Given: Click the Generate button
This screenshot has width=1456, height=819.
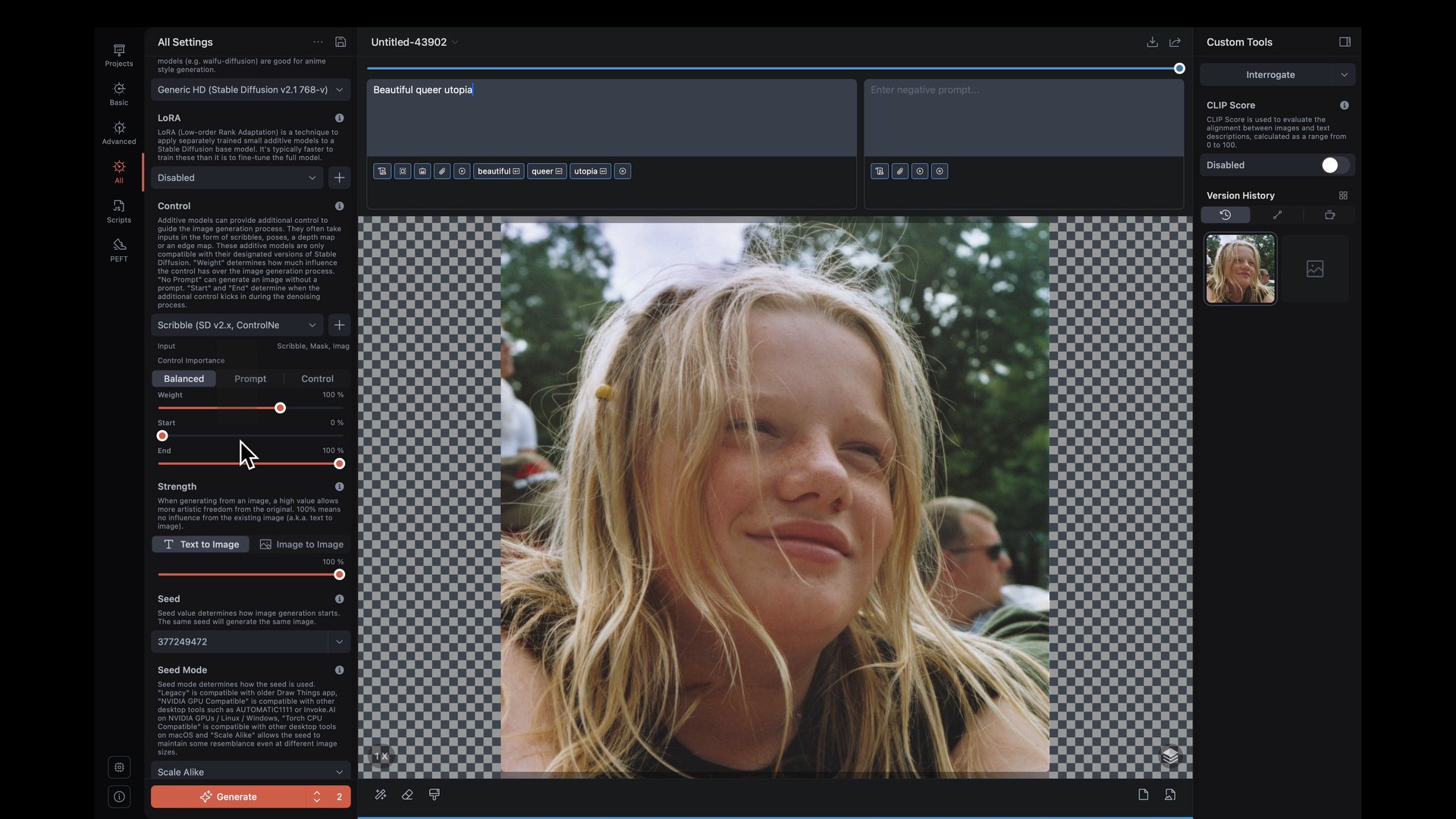Looking at the screenshot, I should click(x=228, y=797).
